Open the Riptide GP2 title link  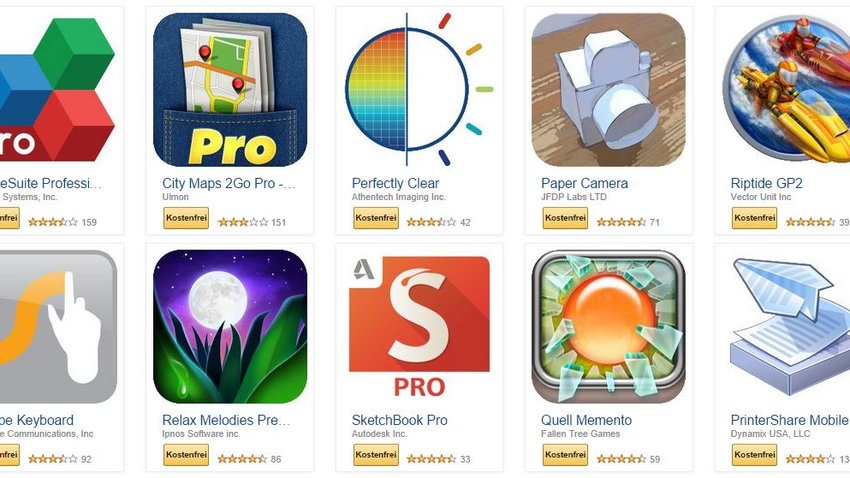(x=766, y=183)
